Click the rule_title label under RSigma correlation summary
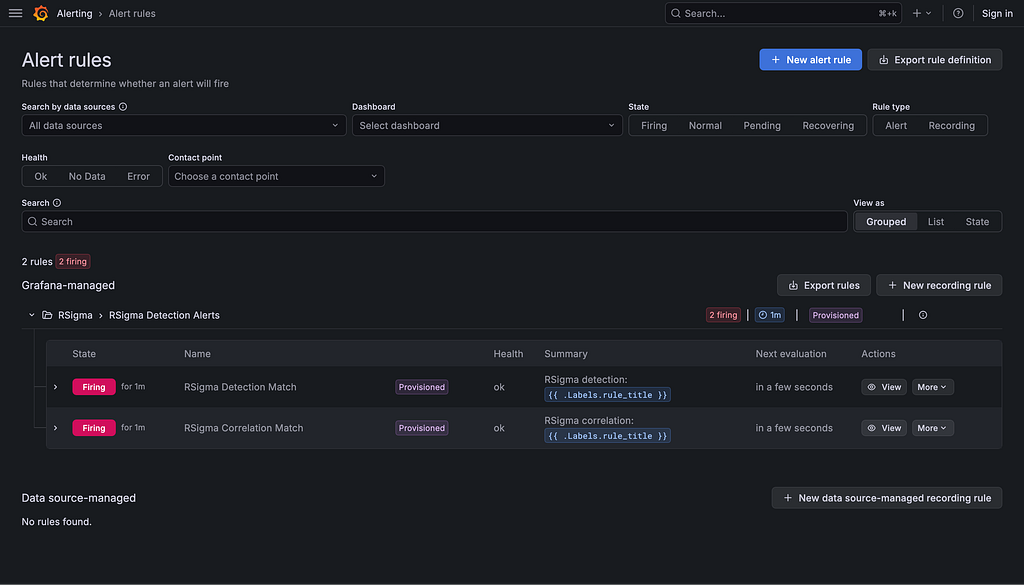The width and height of the screenshot is (1024, 585). click(x=607, y=436)
